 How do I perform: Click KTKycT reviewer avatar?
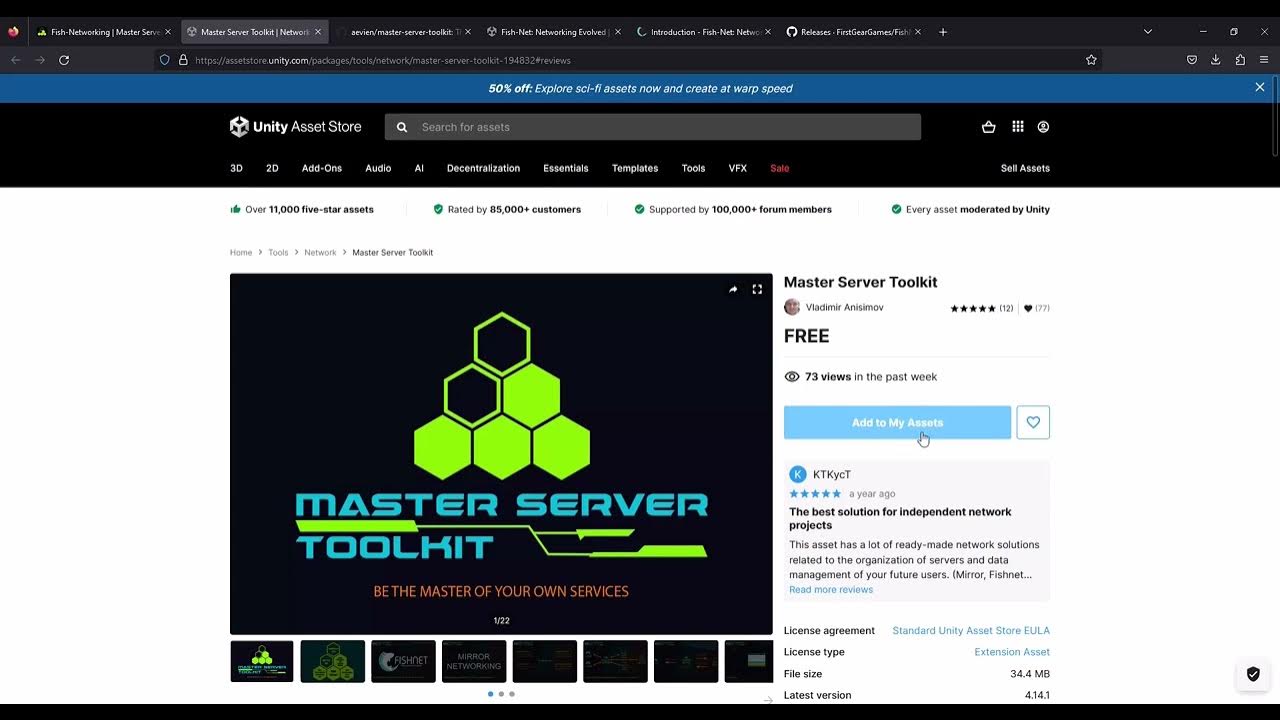click(x=798, y=474)
